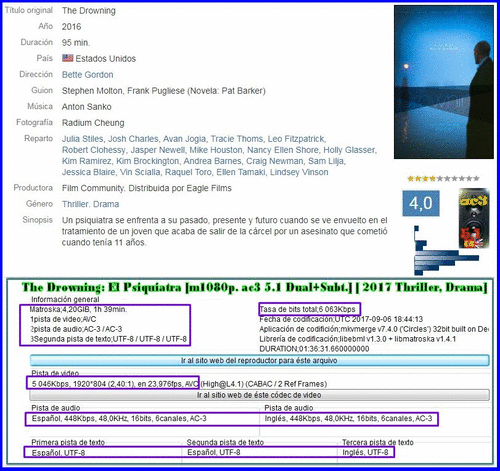Visit Jessica Blaire's cast page
Screen dimensions: 500x471
pos(88,172)
